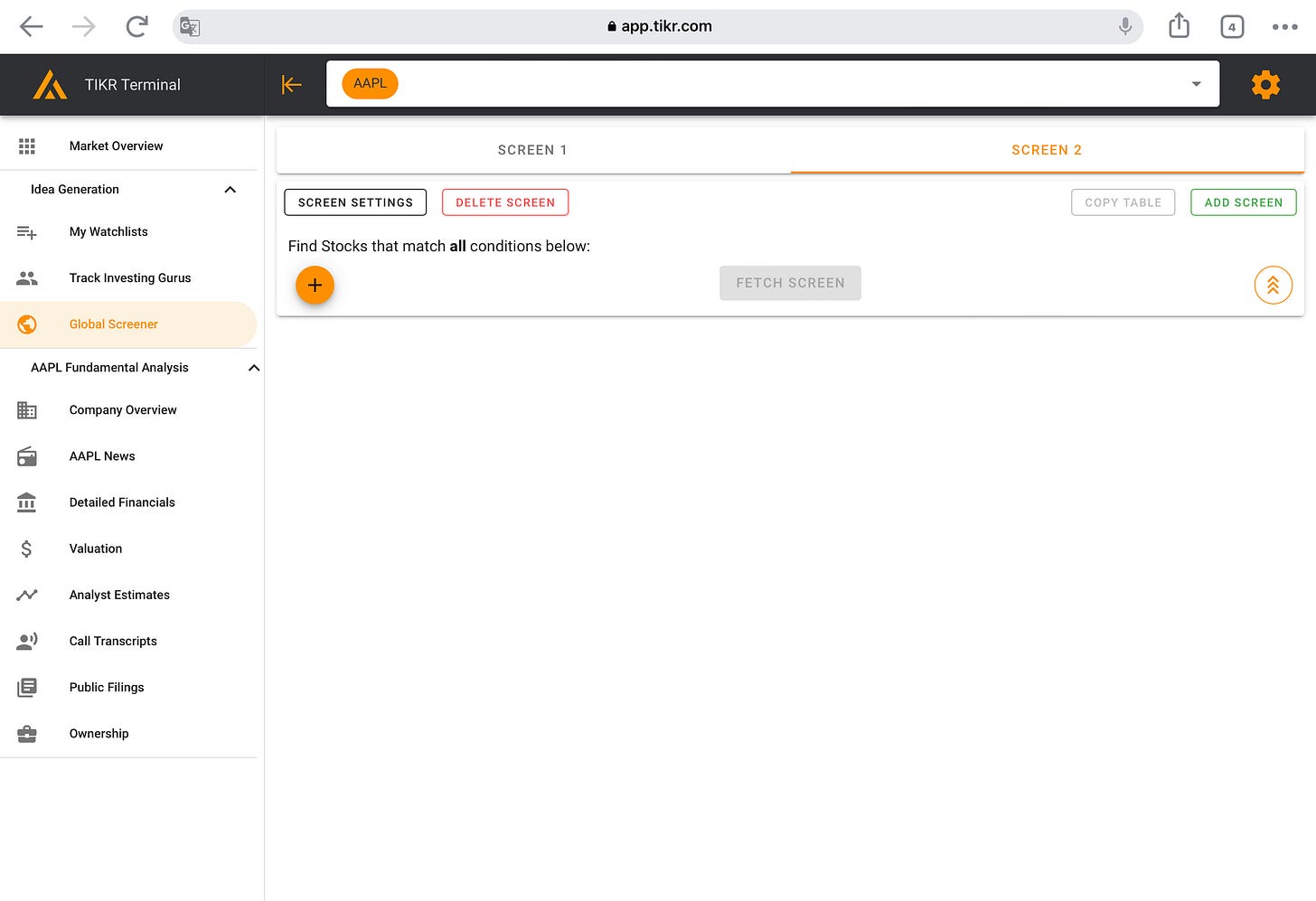
Task: Click the Valuation dollar sign icon
Action: click(x=26, y=549)
